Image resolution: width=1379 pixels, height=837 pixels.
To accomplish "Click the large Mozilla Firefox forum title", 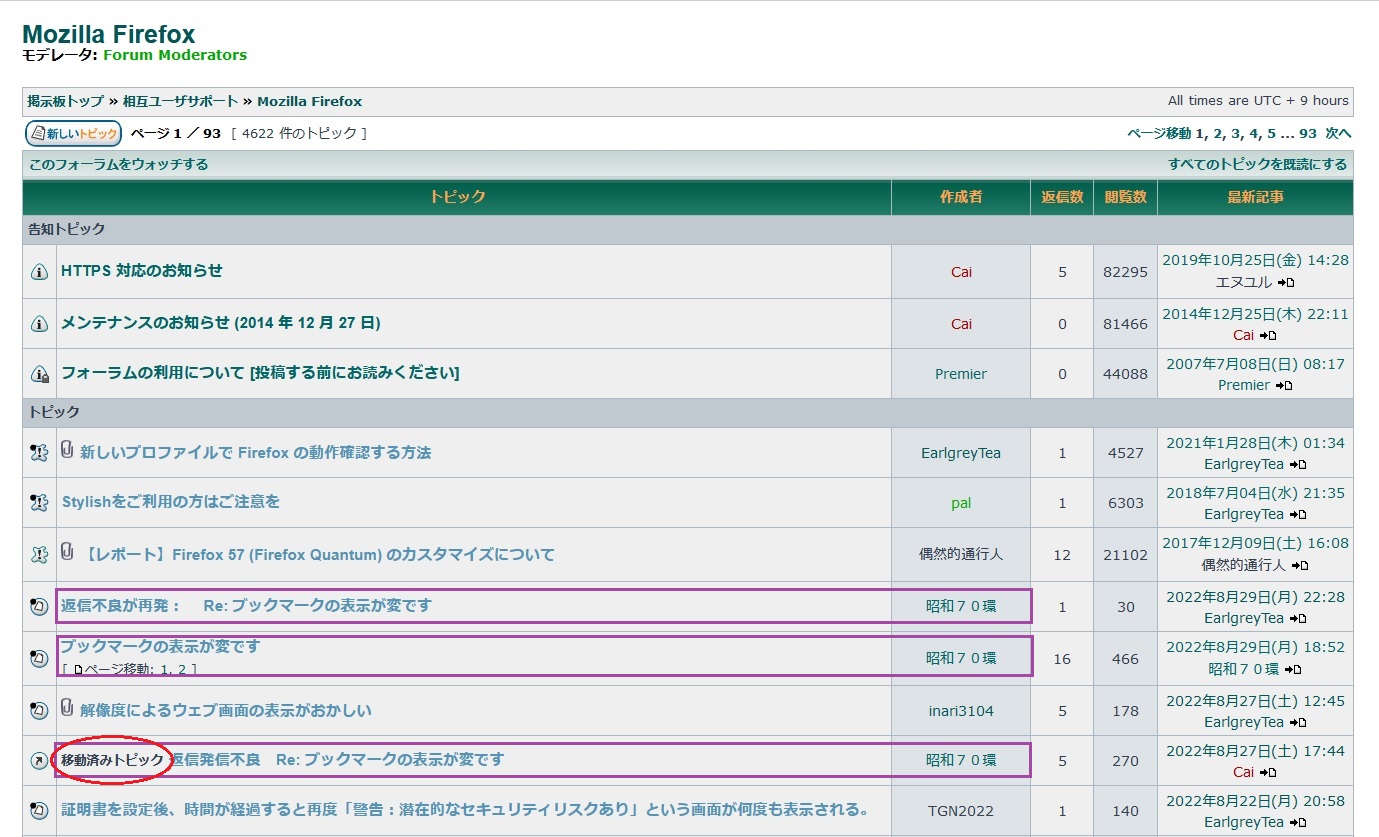I will click(x=109, y=35).
